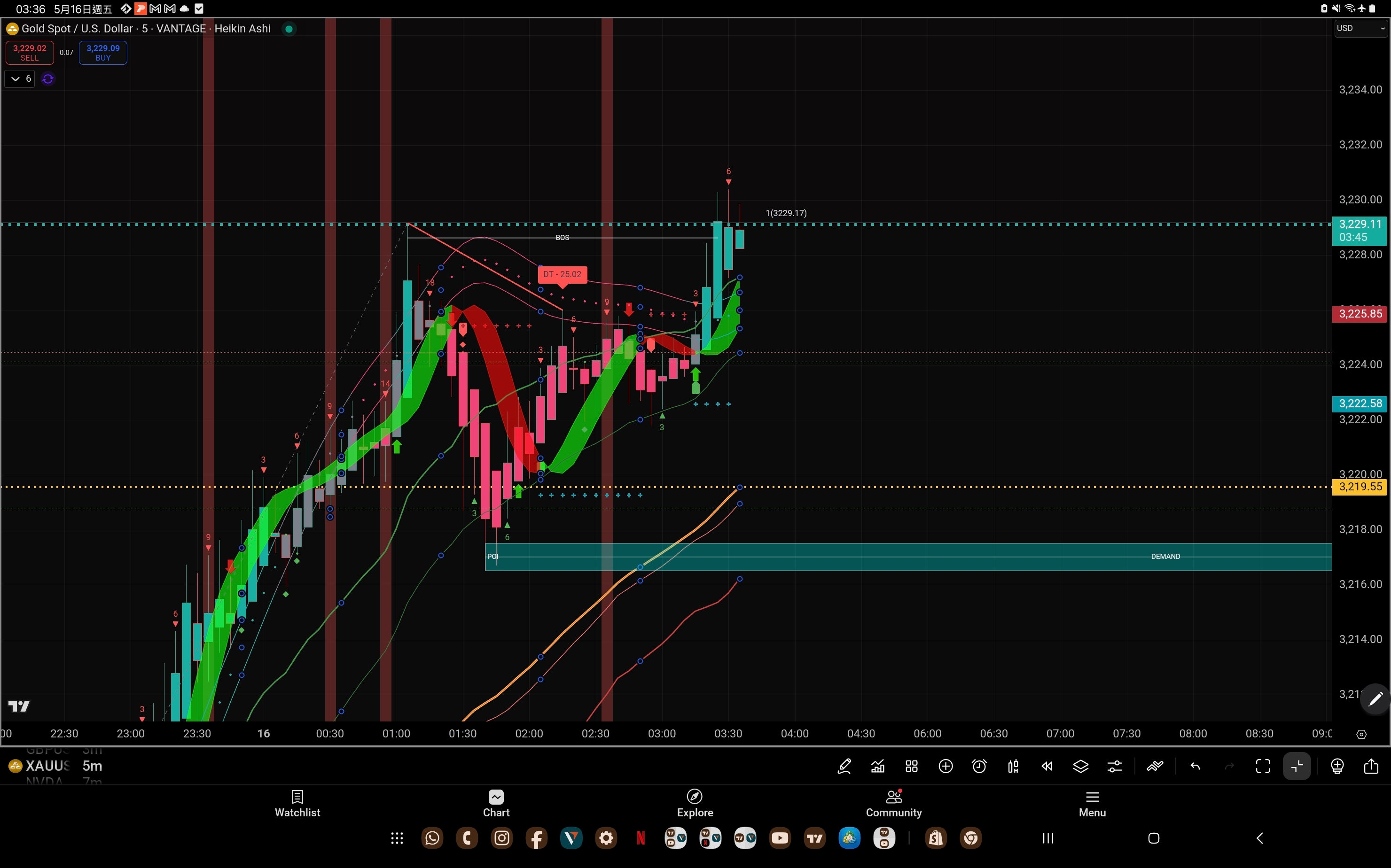Open the chart type icon in toolbar
The width and height of the screenshot is (1391, 868).
click(877, 767)
